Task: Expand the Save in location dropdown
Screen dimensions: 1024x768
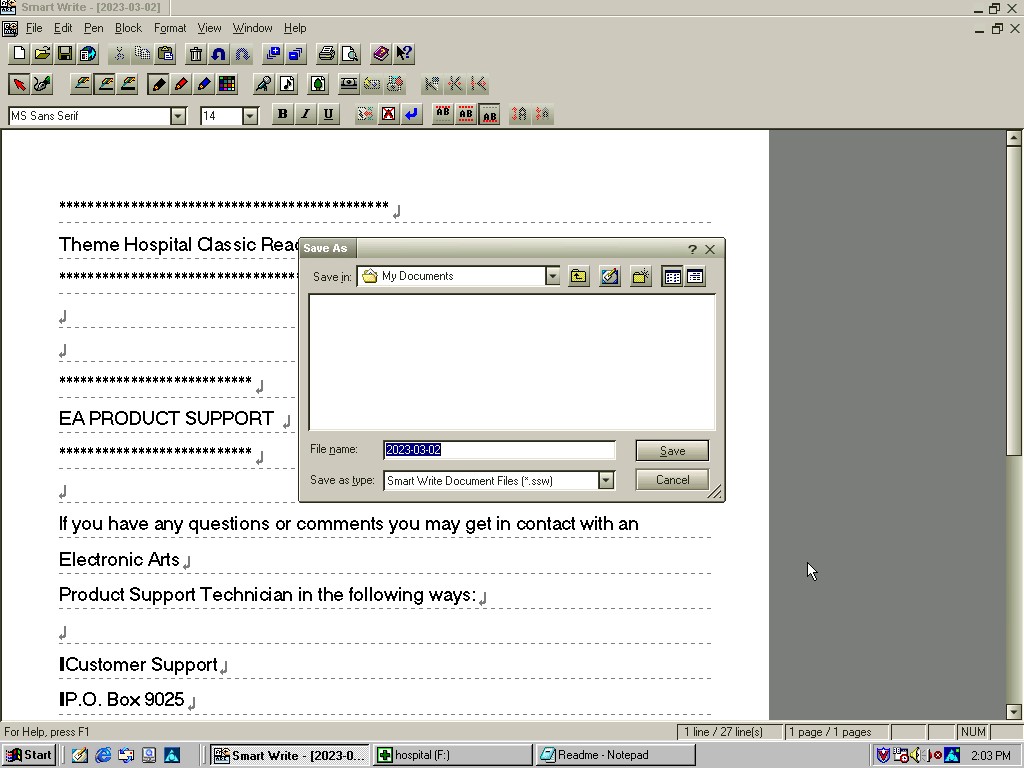Action: pyautogui.click(x=552, y=277)
